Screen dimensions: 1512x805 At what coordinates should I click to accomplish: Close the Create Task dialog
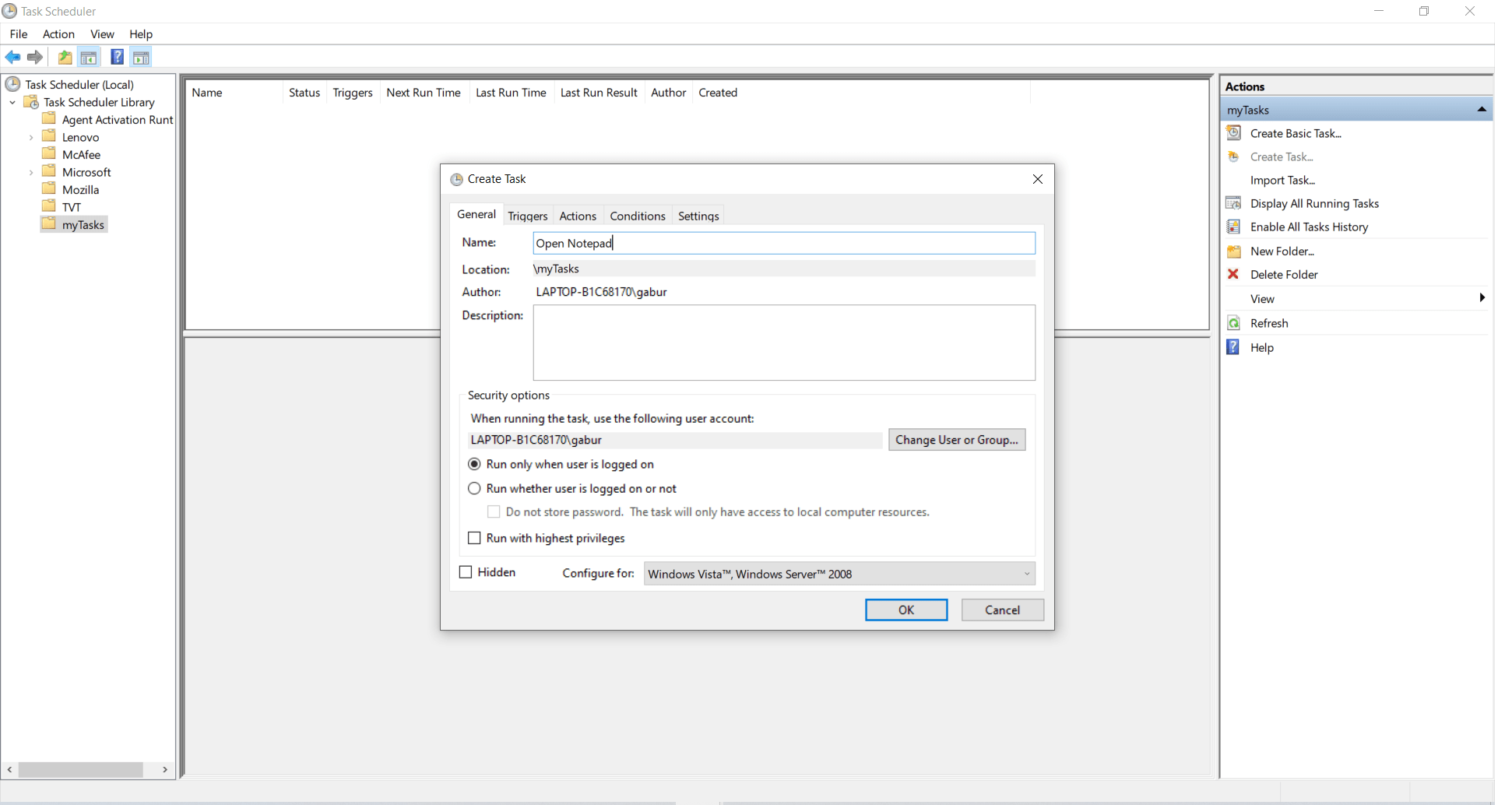pos(1037,179)
